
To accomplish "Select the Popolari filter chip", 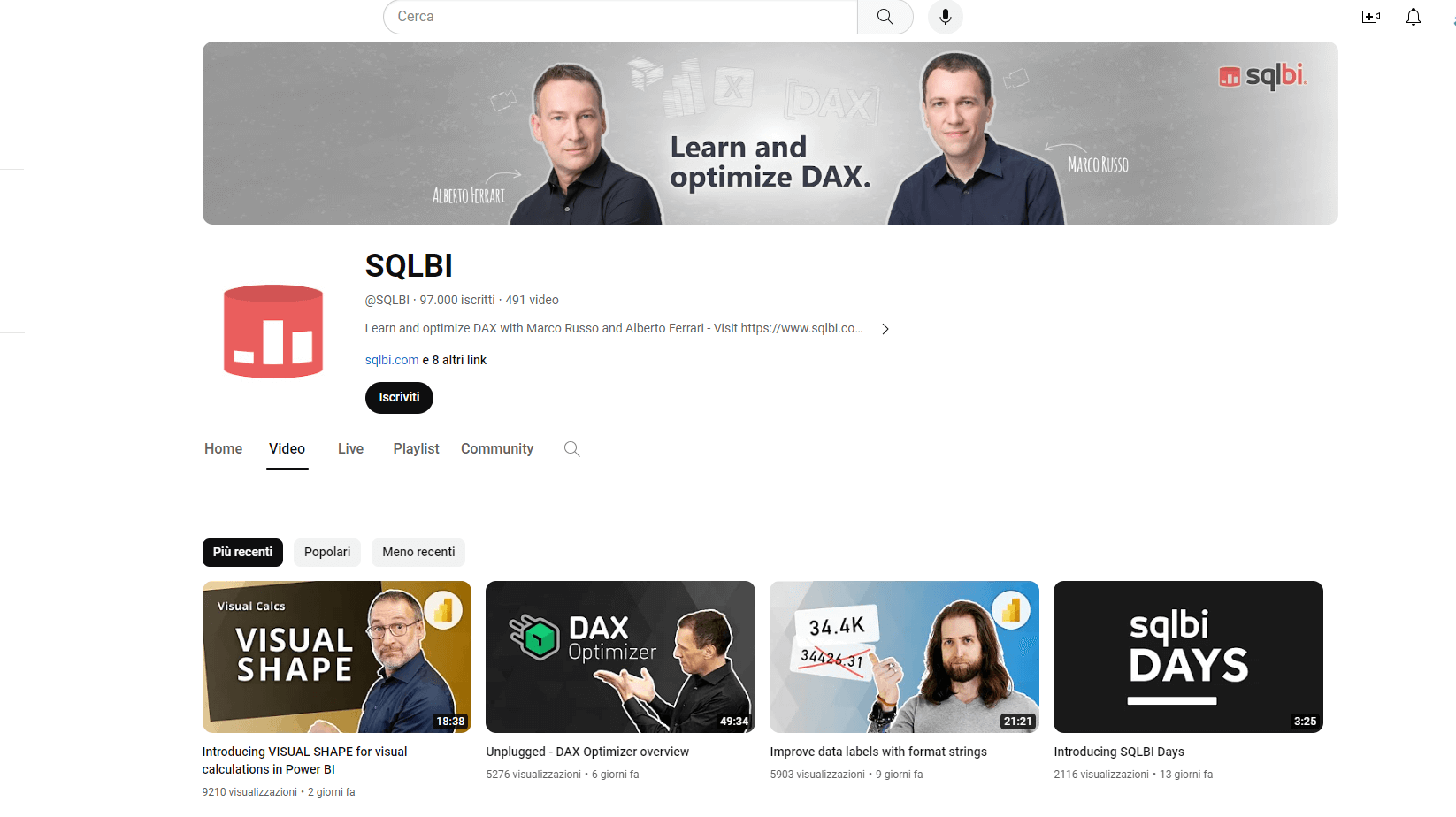I will click(x=327, y=553).
